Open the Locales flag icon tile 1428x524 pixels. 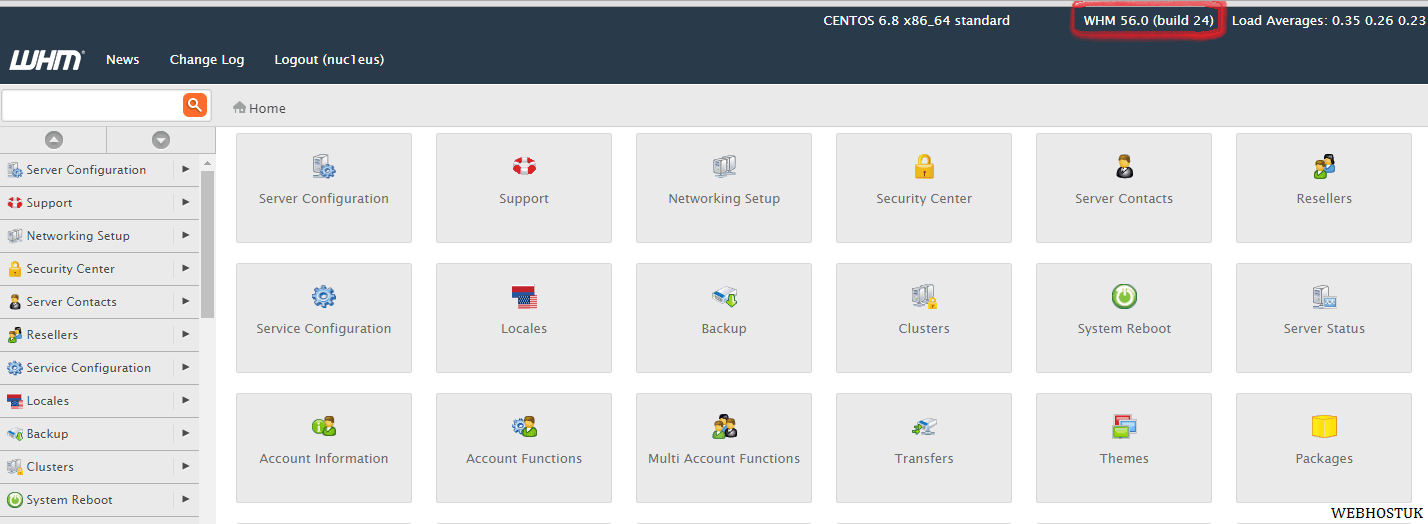click(523, 297)
